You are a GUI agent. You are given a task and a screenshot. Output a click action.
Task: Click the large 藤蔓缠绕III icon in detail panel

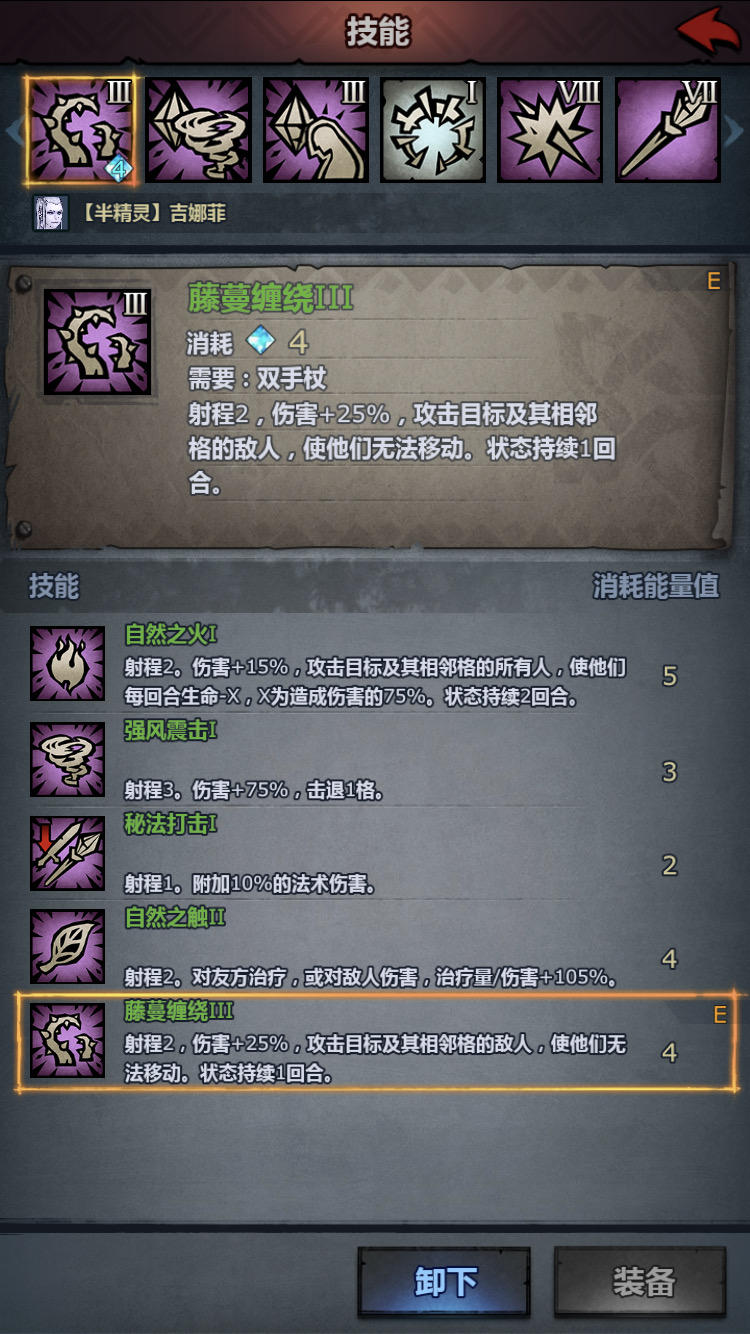click(x=97, y=341)
